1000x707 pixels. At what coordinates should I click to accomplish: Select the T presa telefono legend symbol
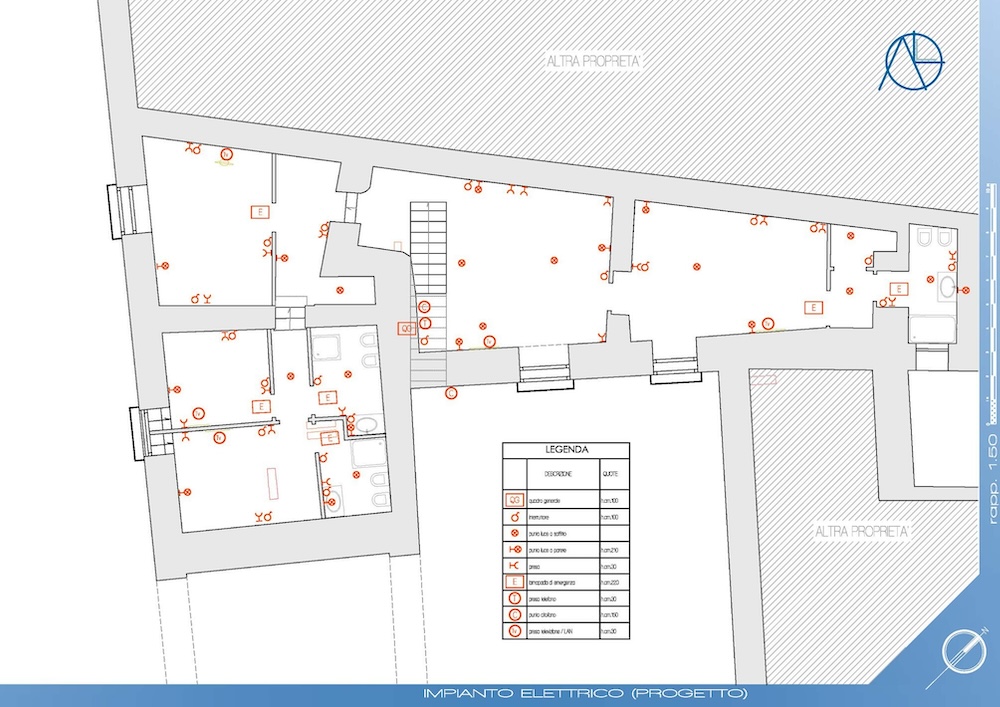click(516, 598)
